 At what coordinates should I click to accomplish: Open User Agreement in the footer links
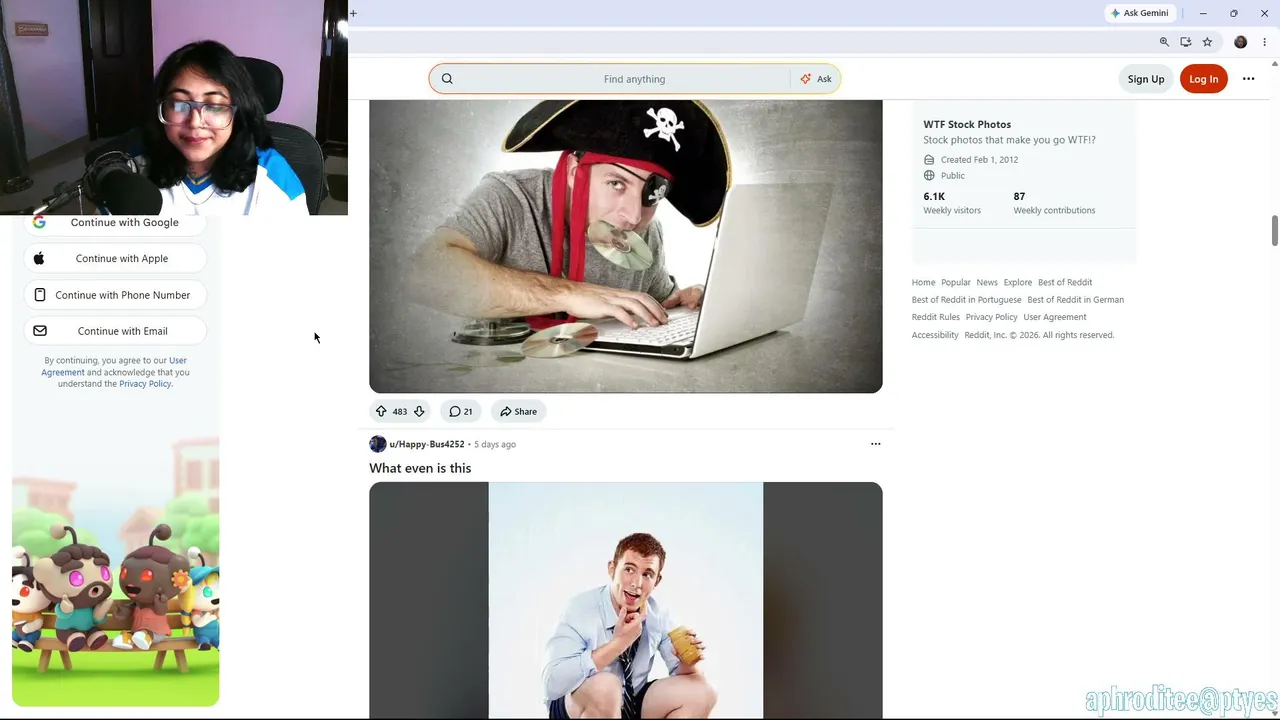[1055, 317]
